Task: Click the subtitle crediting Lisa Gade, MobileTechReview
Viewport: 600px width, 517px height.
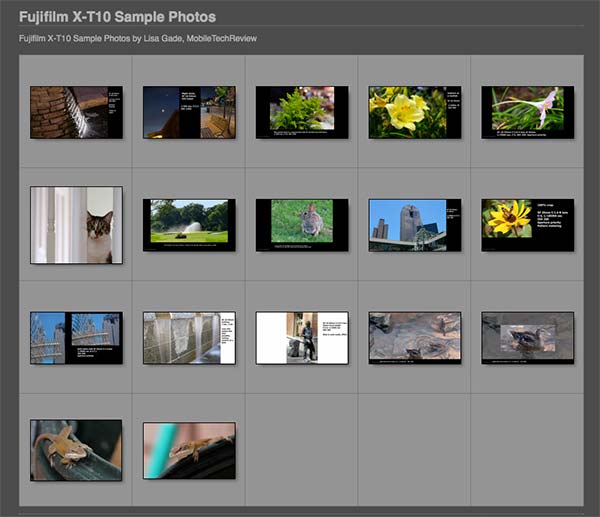Action: click(x=138, y=38)
